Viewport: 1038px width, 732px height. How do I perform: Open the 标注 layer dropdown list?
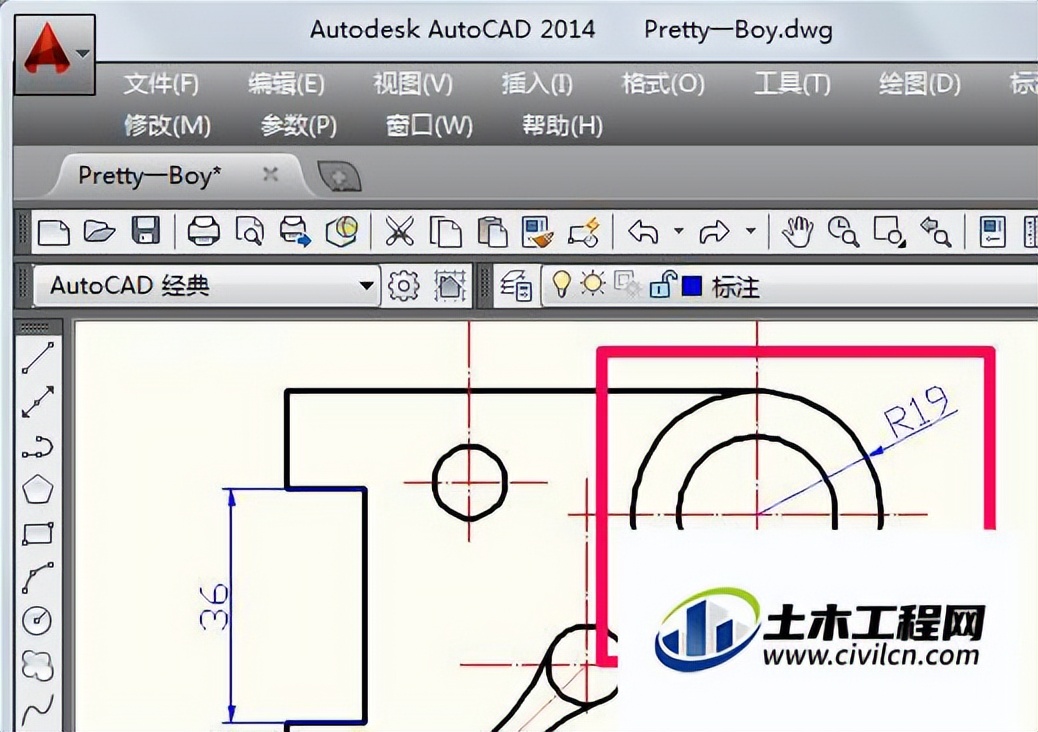(791, 287)
